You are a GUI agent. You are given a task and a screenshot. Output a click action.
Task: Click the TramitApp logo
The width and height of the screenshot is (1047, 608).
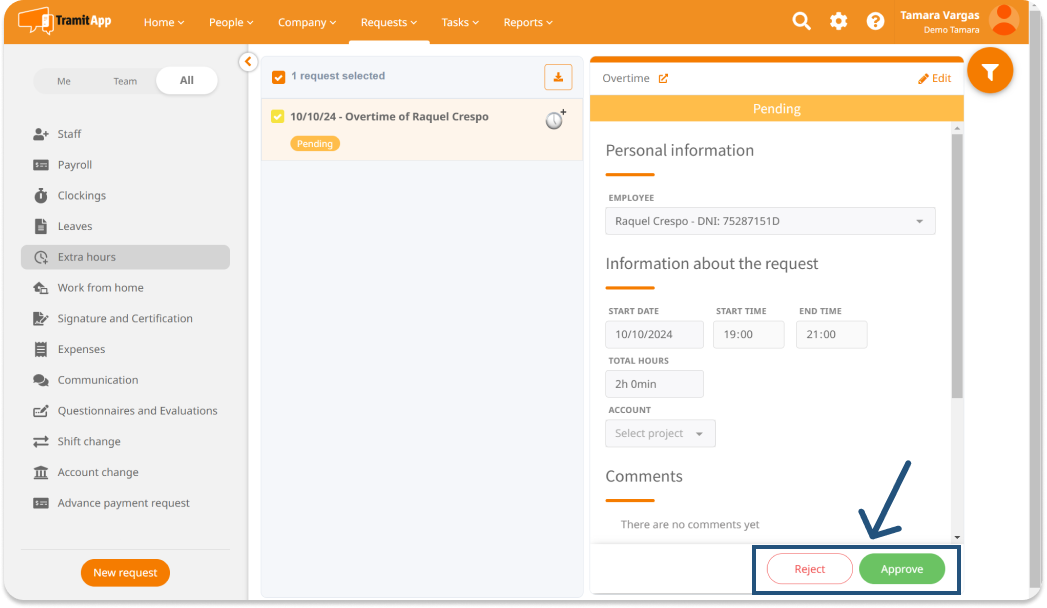(x=64, y=20)
